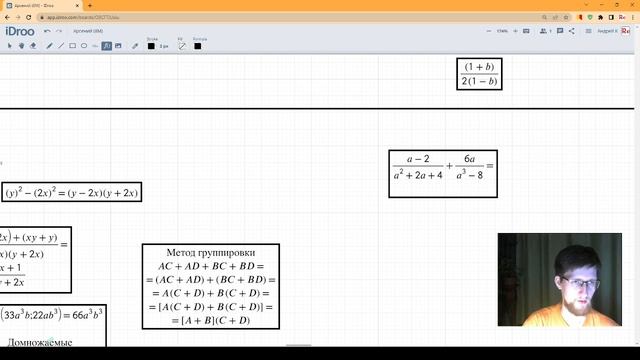Image resolution: width=640 pixels, height=360 pixels.
Task: Open the stroke width dropdown
Action: click(x=164, y=47)
